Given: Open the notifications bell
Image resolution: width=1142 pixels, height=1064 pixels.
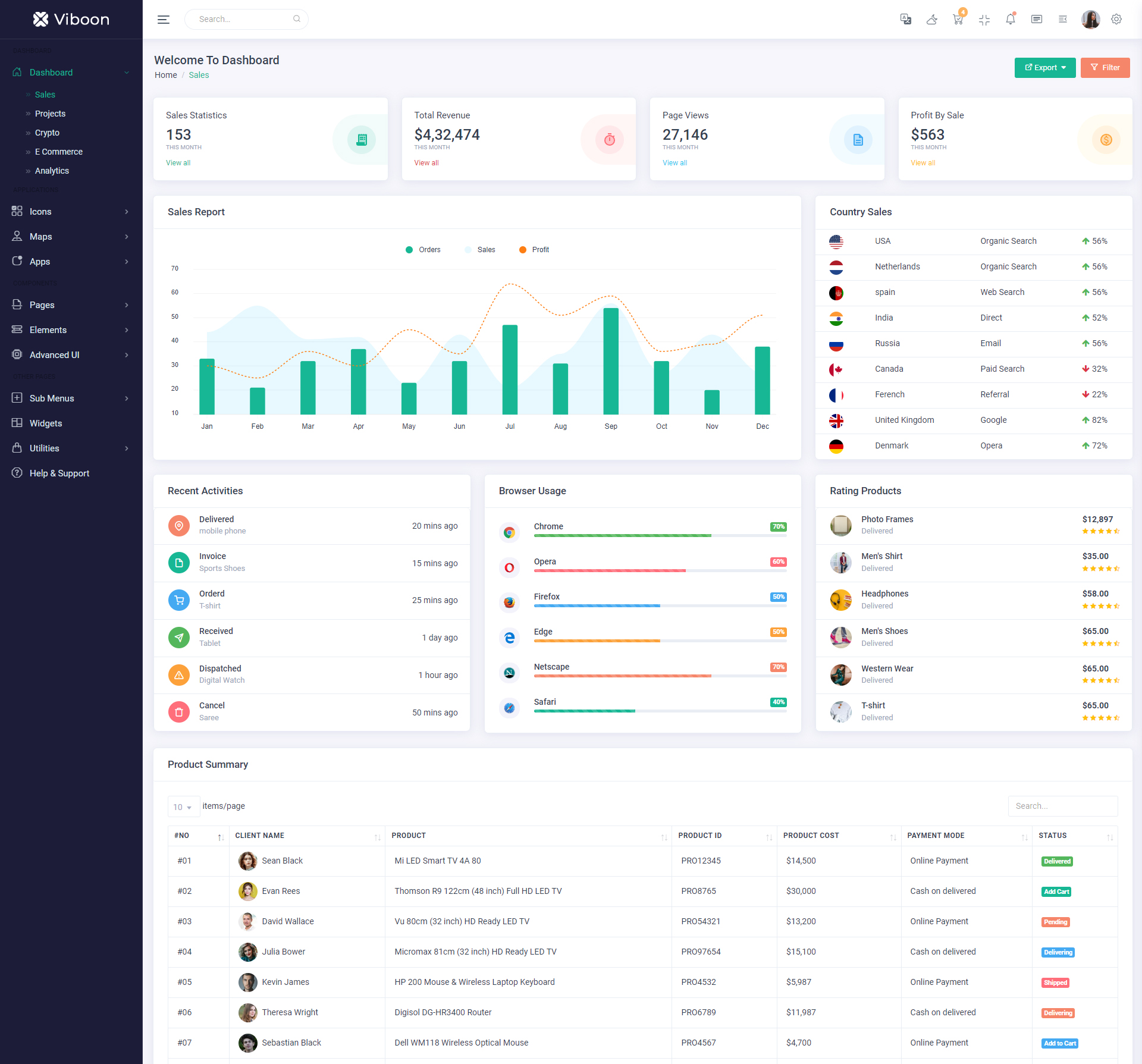Looking at the screenshot, I should [x=1010, y=19].
